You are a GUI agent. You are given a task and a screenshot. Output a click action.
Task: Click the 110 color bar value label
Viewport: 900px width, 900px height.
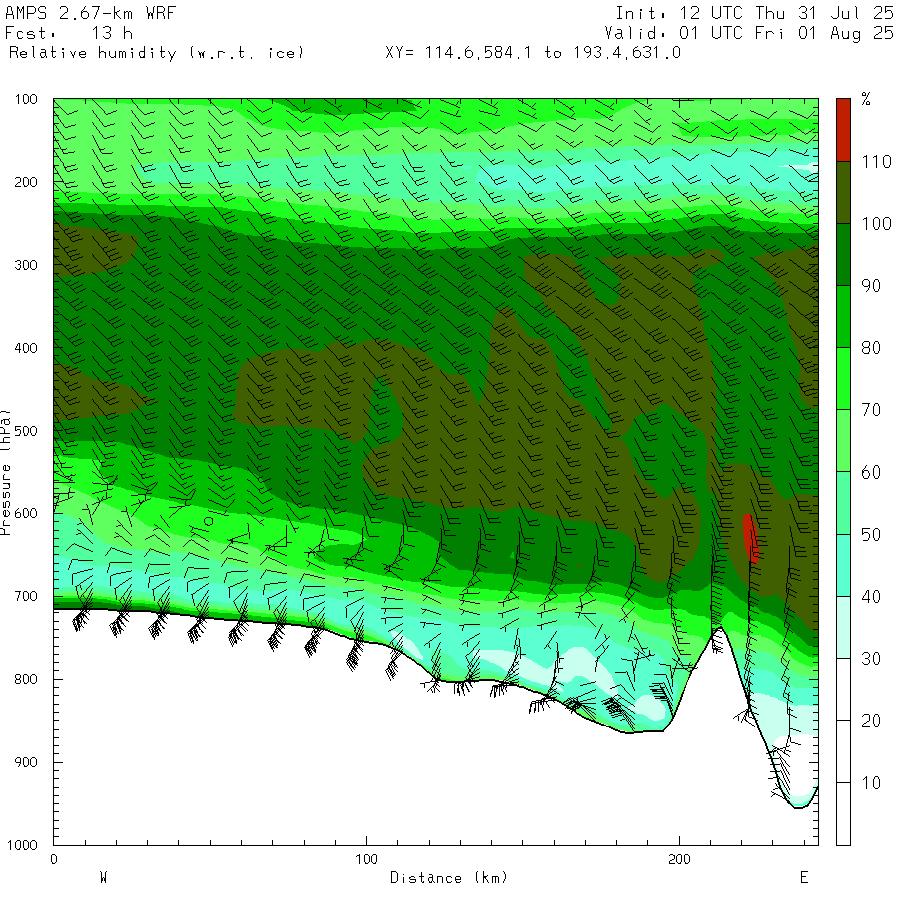tap(876, 162)
